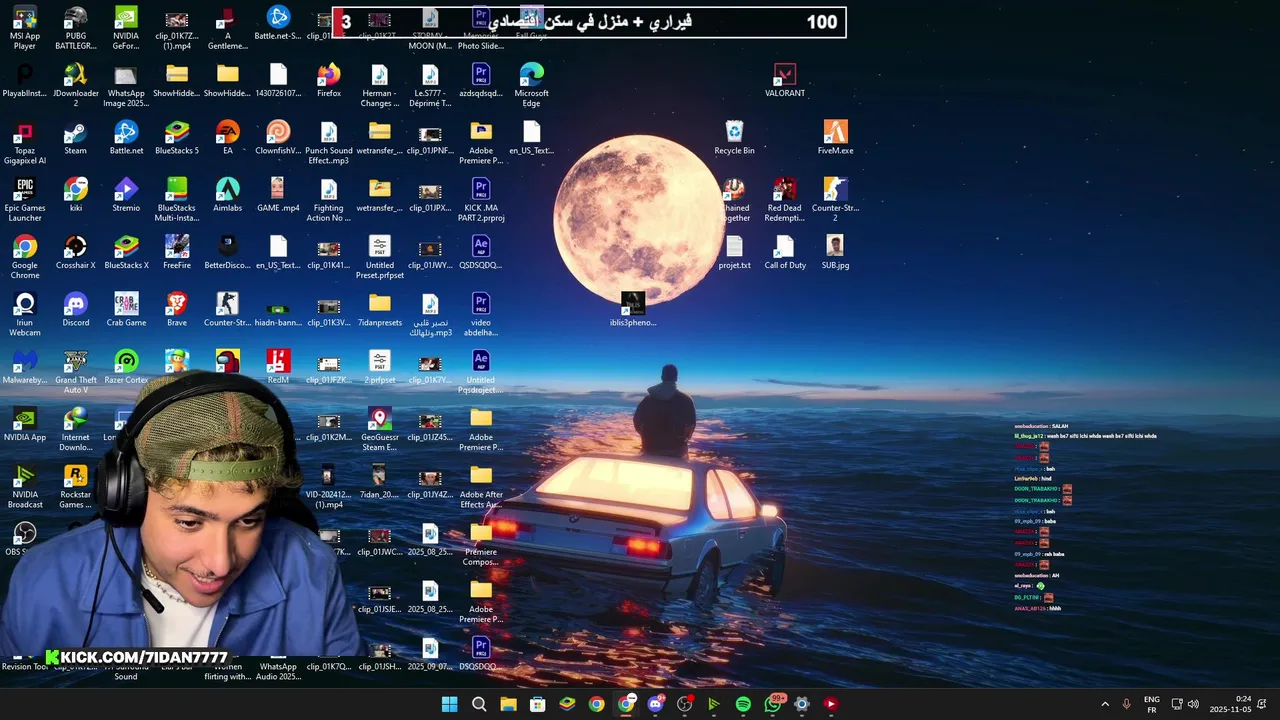The image size is (1280, 720).
Task: Switch to Spotify in the taskbar
Action: pyautogui.click(x=743, y=704)
